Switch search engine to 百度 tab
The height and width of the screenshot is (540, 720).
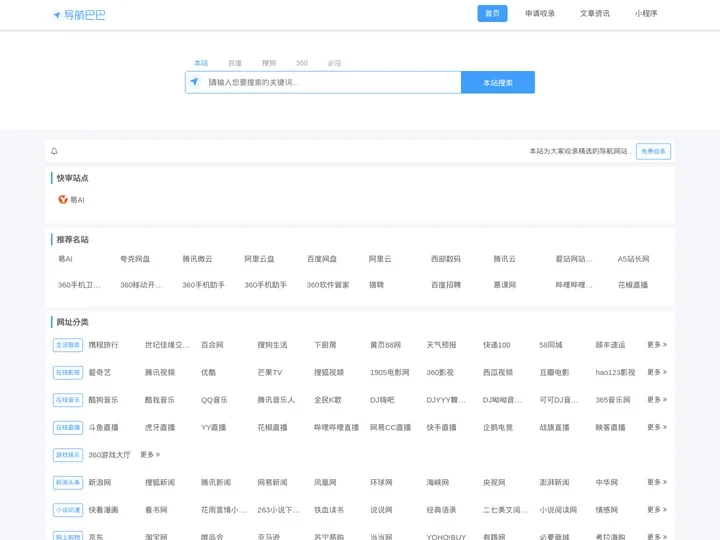pos(235,63)
